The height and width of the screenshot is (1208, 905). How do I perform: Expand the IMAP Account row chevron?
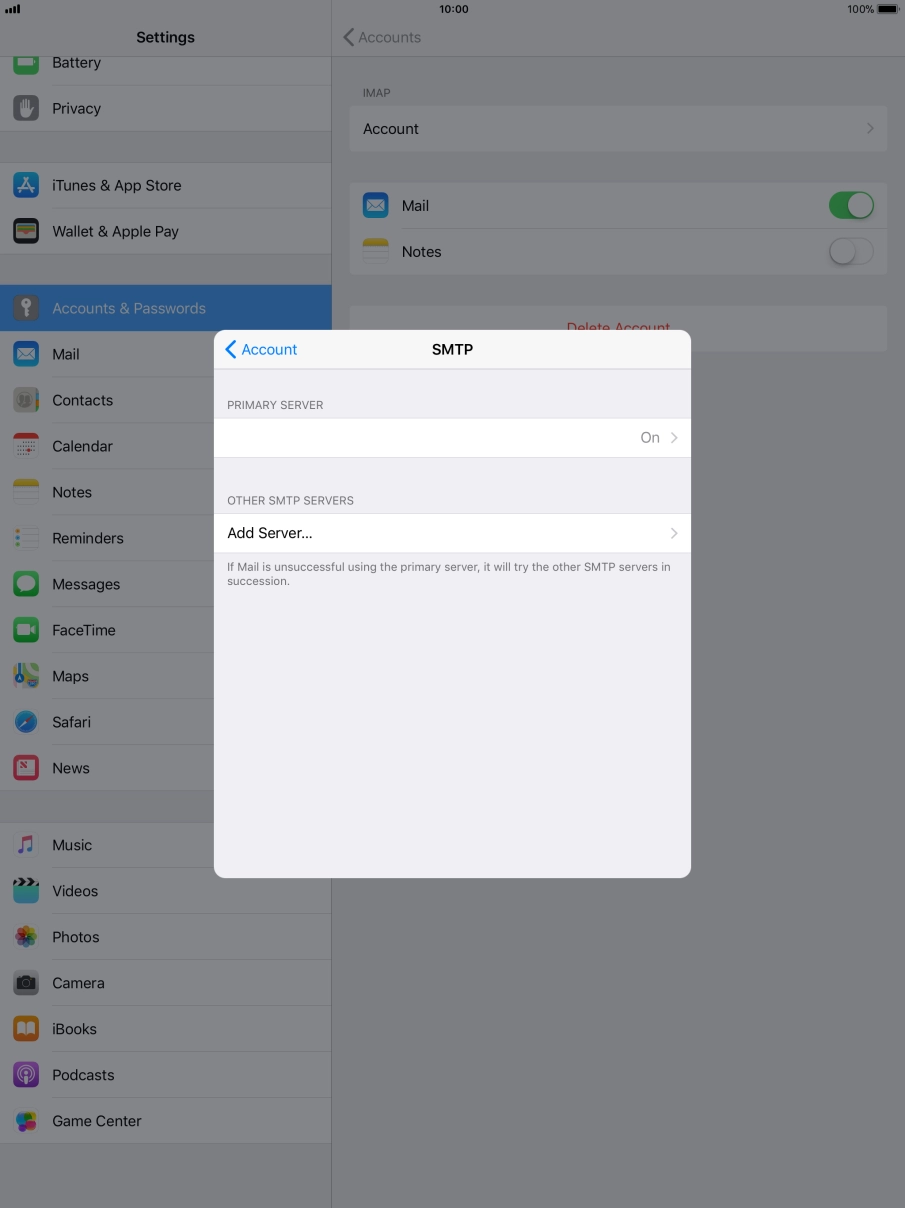869,129
